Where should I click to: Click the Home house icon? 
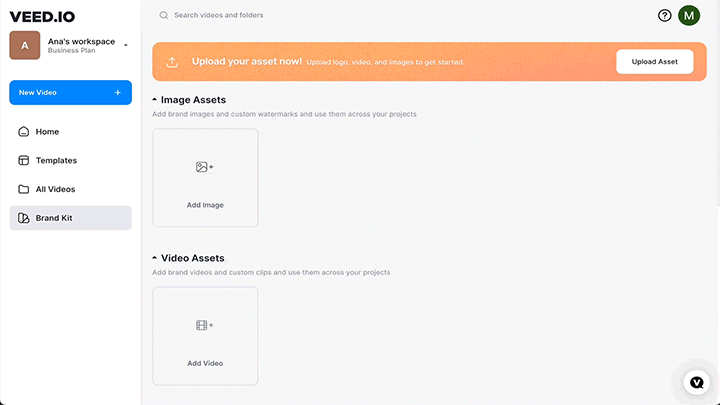(x=23, y=132)
